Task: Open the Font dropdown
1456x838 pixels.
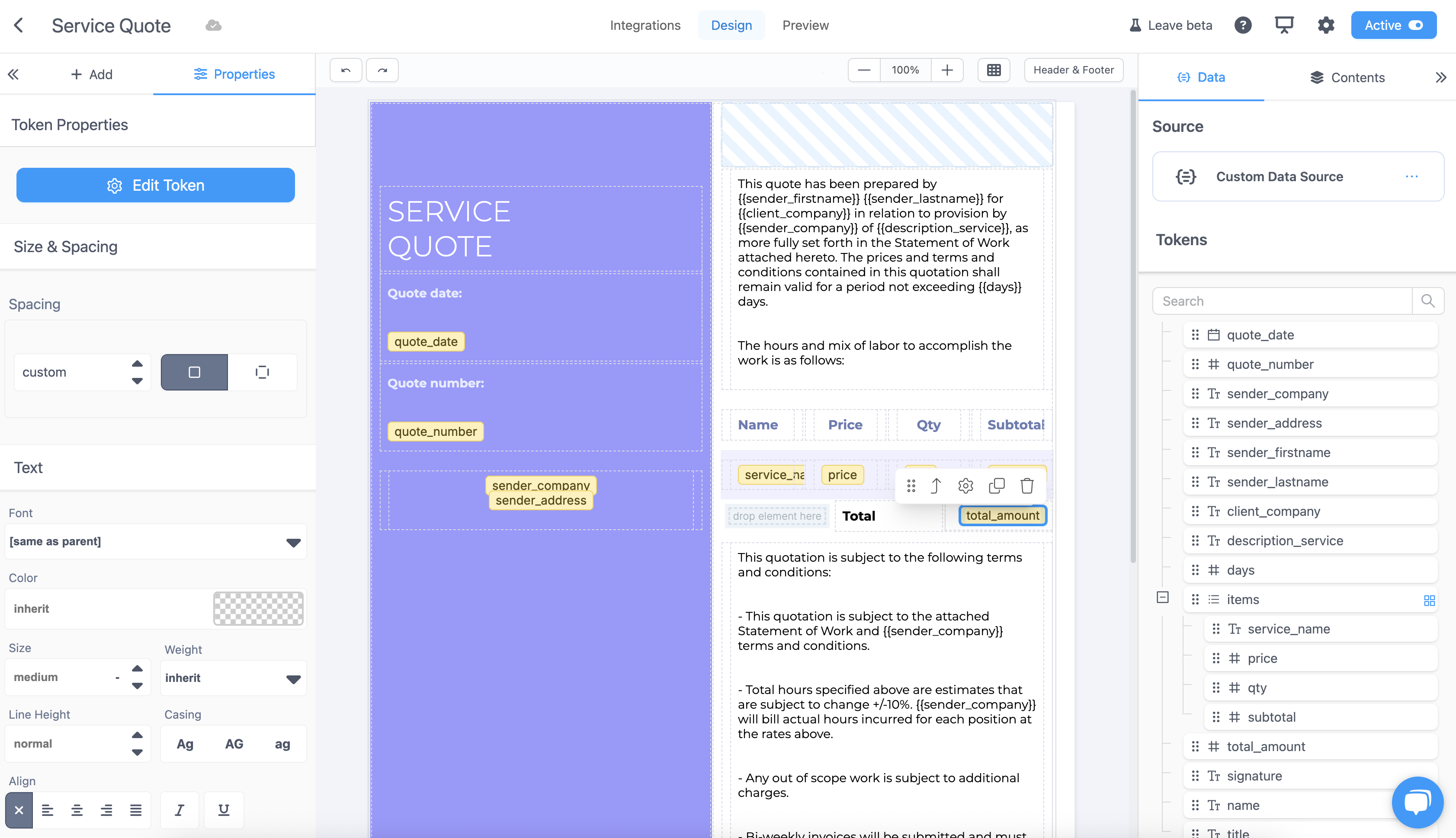Action: pyautogui.click(x=155, y=542)
